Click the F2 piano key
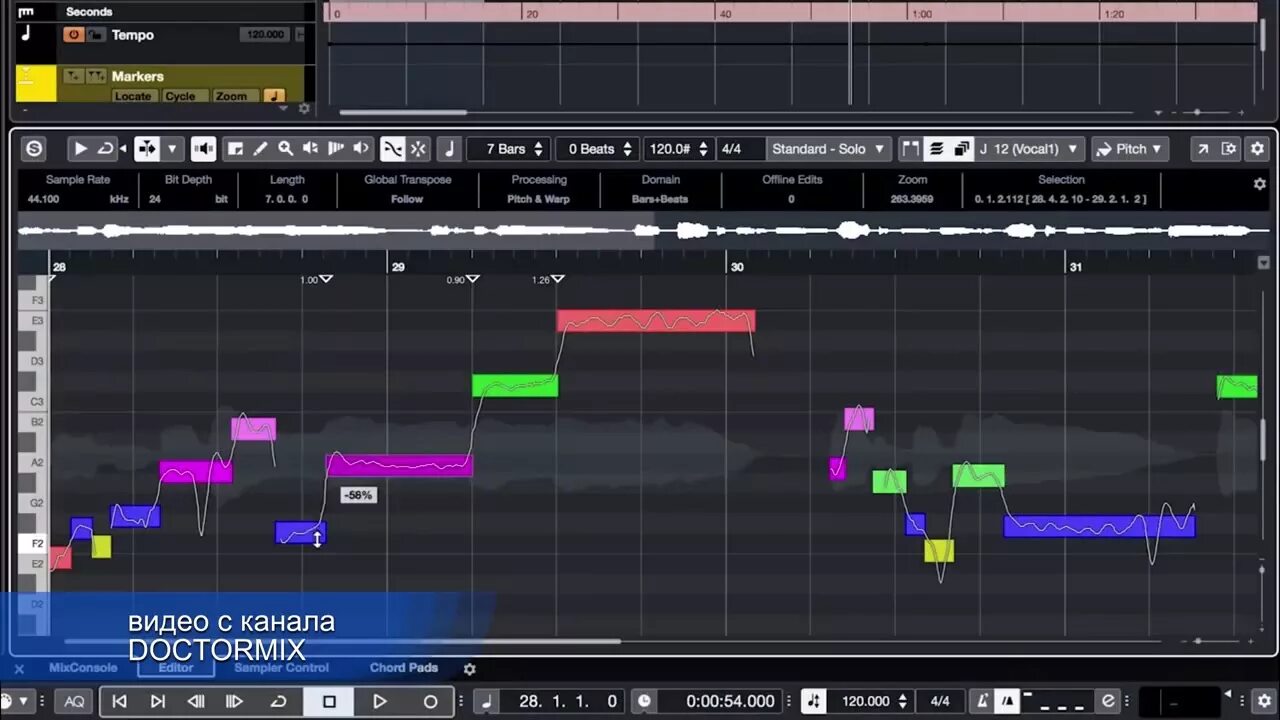Screen dimensions: 1280x720 click(x=32, y=544)
